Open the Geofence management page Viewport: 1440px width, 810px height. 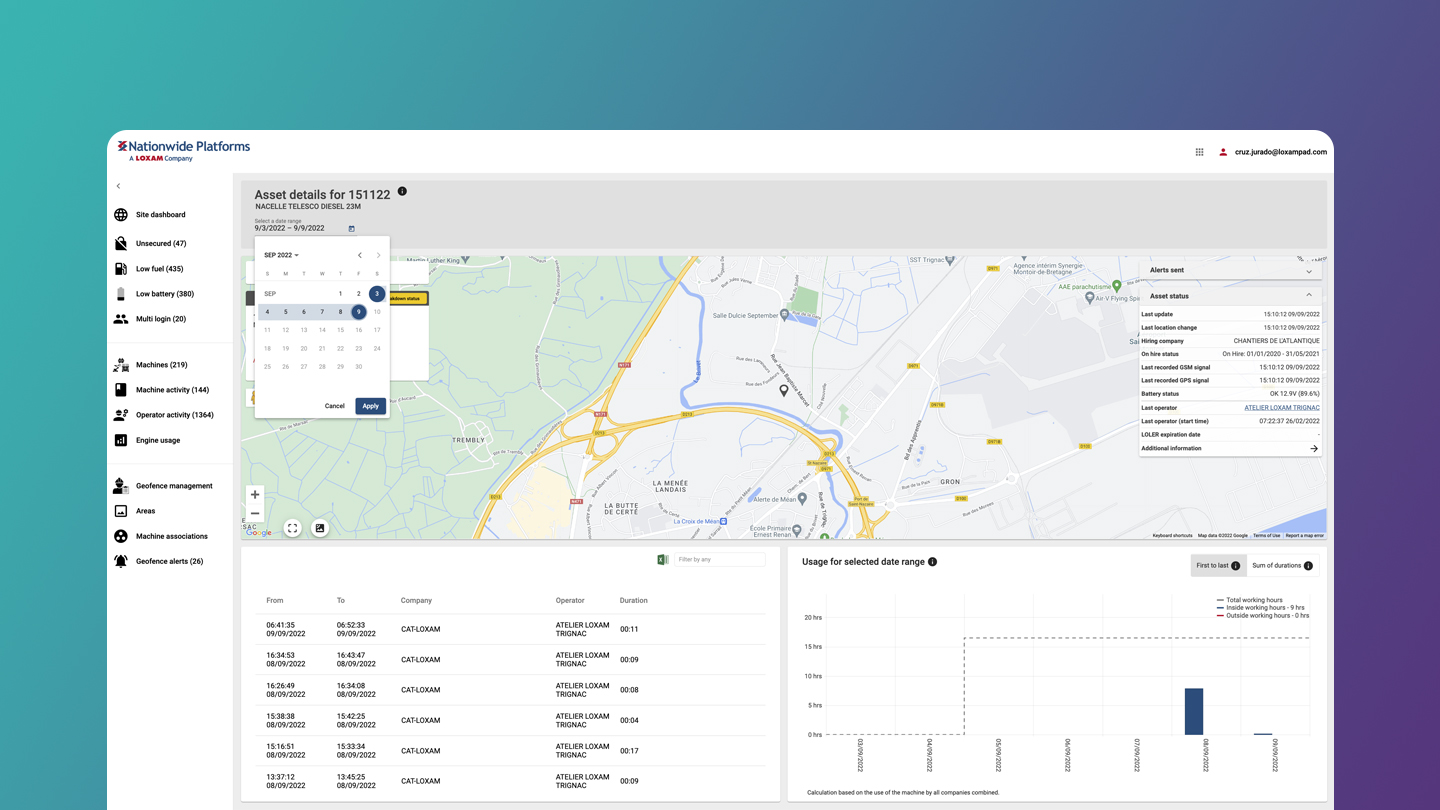[174, 486]
